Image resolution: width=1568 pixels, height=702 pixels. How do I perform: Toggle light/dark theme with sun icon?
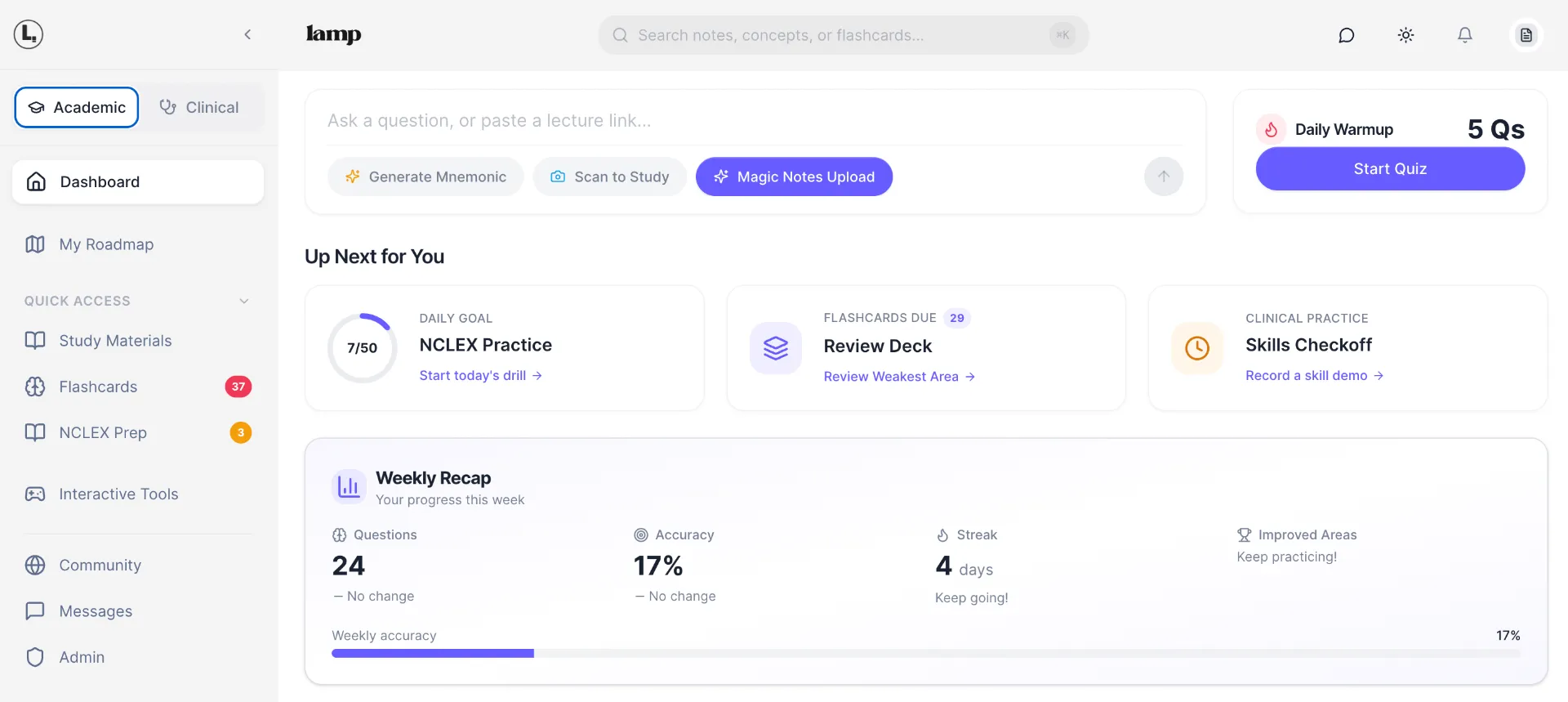(1405, 35)
